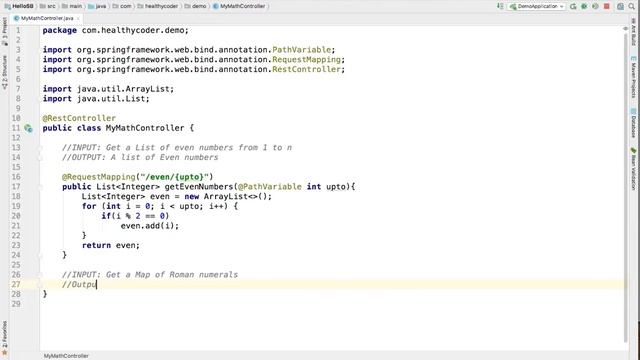Open the com package breadcrumb

click(122, 6)
